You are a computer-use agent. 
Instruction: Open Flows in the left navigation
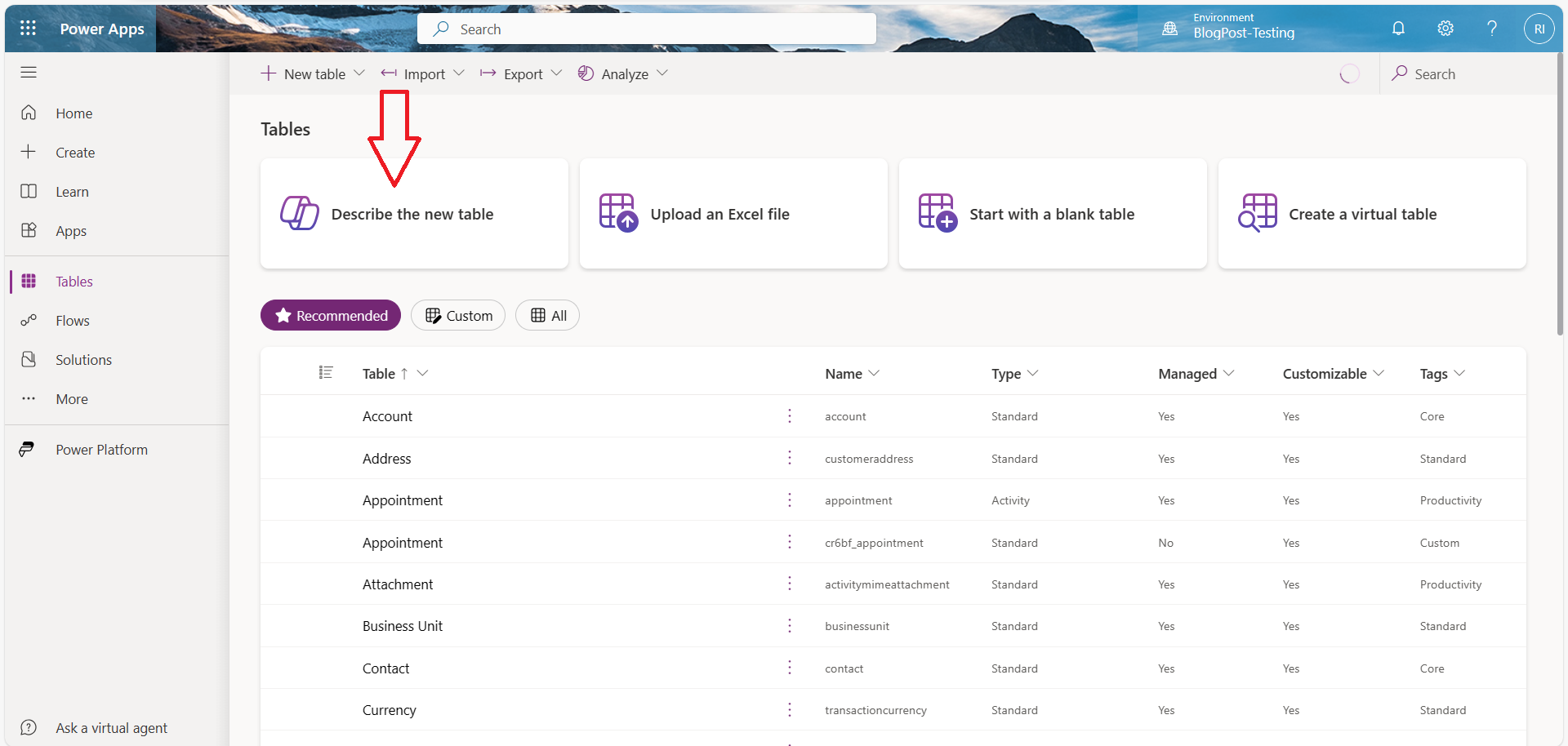point(73,321)
